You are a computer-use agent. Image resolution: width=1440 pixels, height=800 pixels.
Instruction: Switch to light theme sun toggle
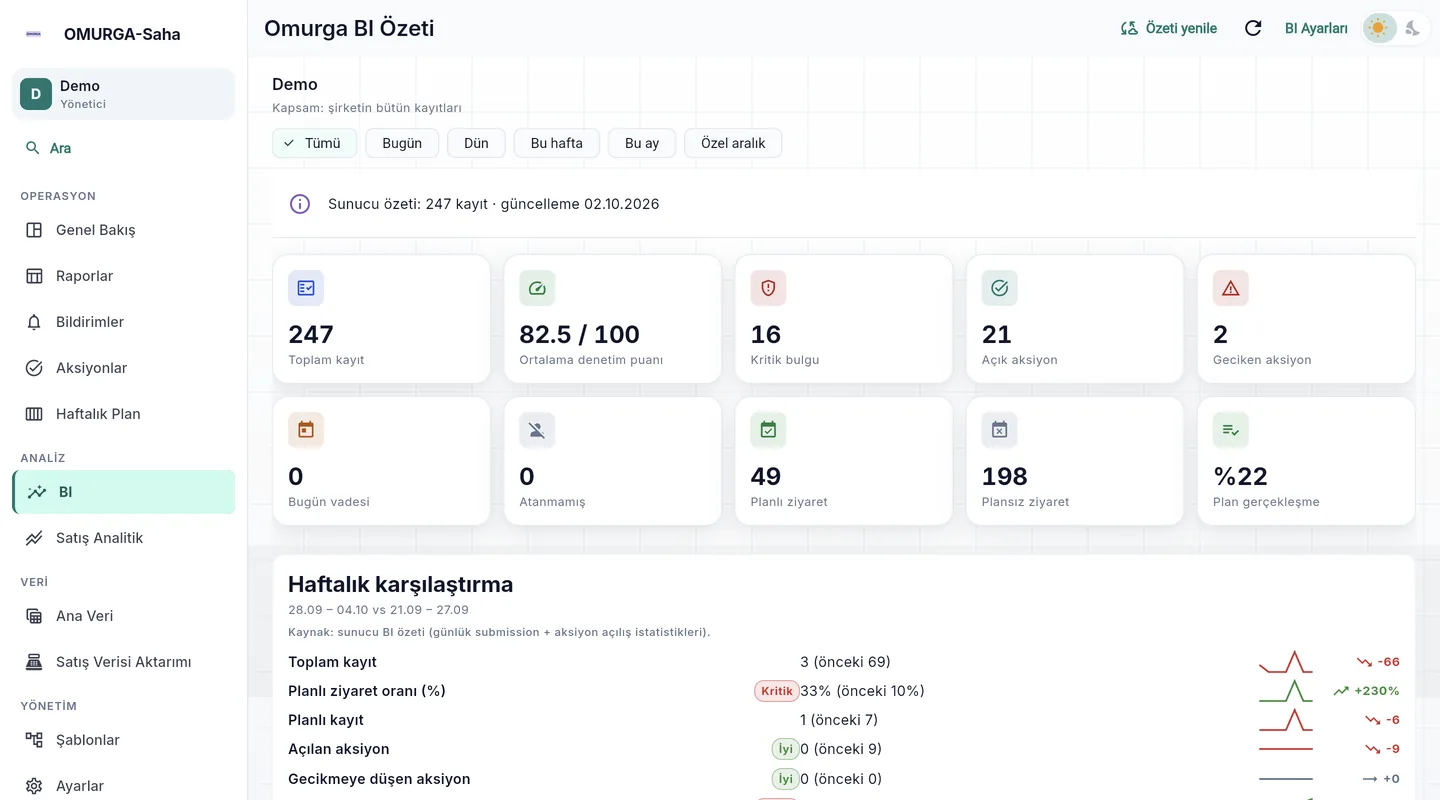tap(1379, 28)
